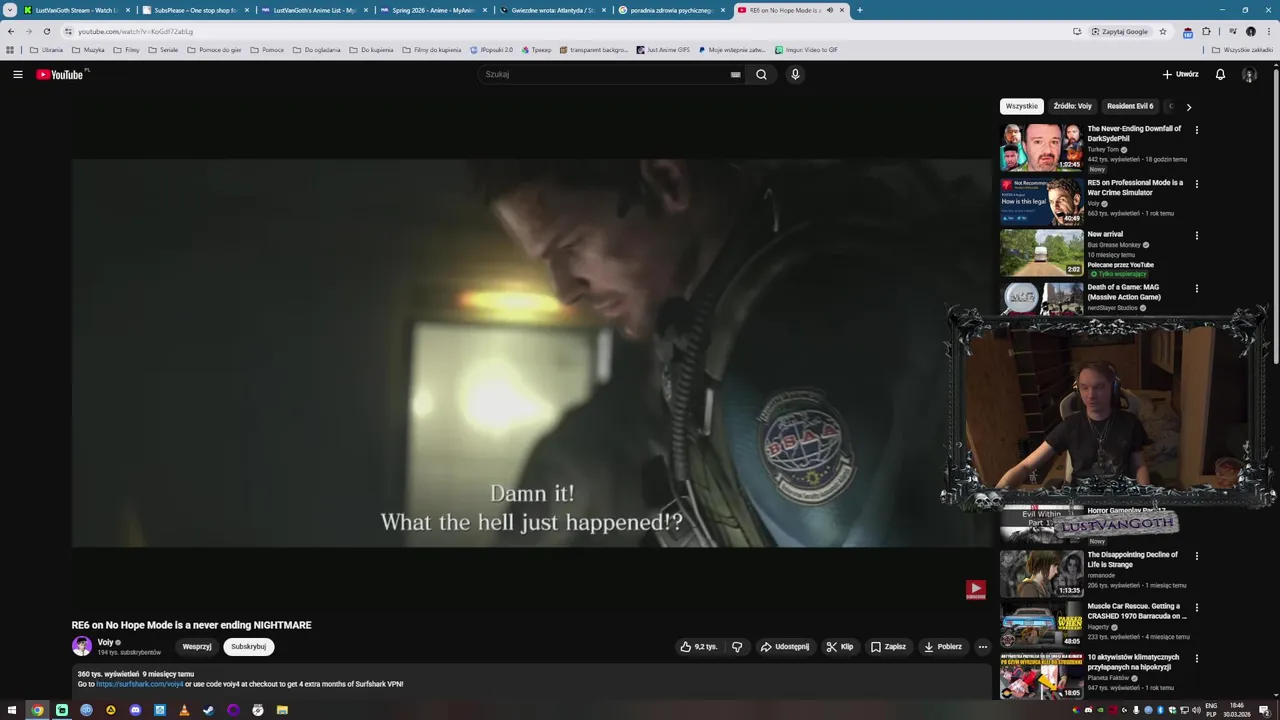
Task: Open the Muzyka bookmarks folder
Action: (88, 49)
